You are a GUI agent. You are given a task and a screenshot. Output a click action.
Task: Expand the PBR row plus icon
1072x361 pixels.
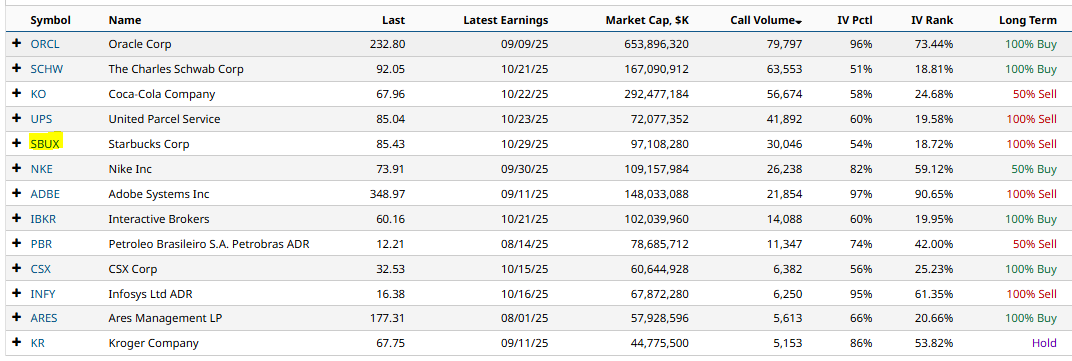[x=17, y=244]
